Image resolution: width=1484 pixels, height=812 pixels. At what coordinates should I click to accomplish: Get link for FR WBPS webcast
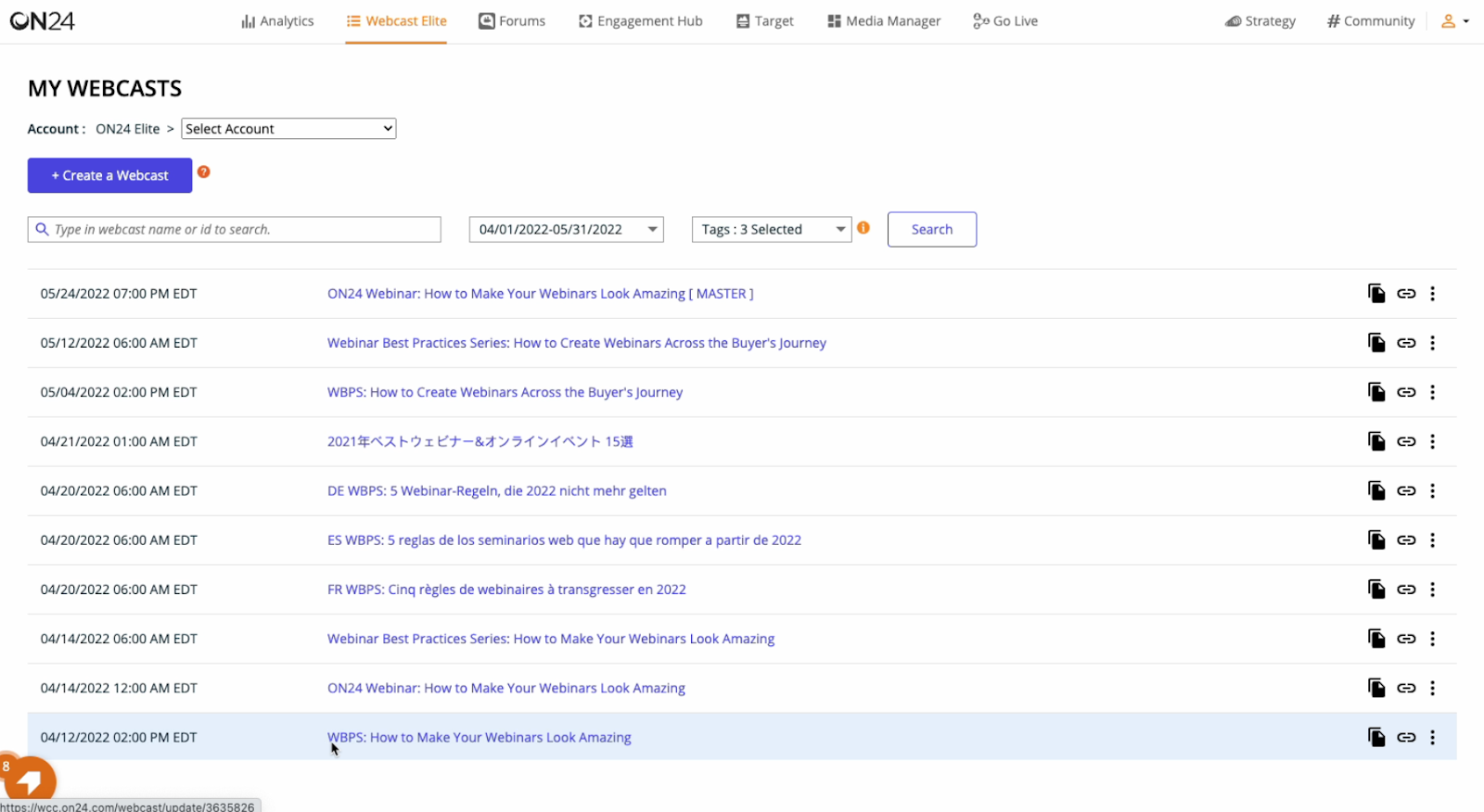[x=1406, y=589]
